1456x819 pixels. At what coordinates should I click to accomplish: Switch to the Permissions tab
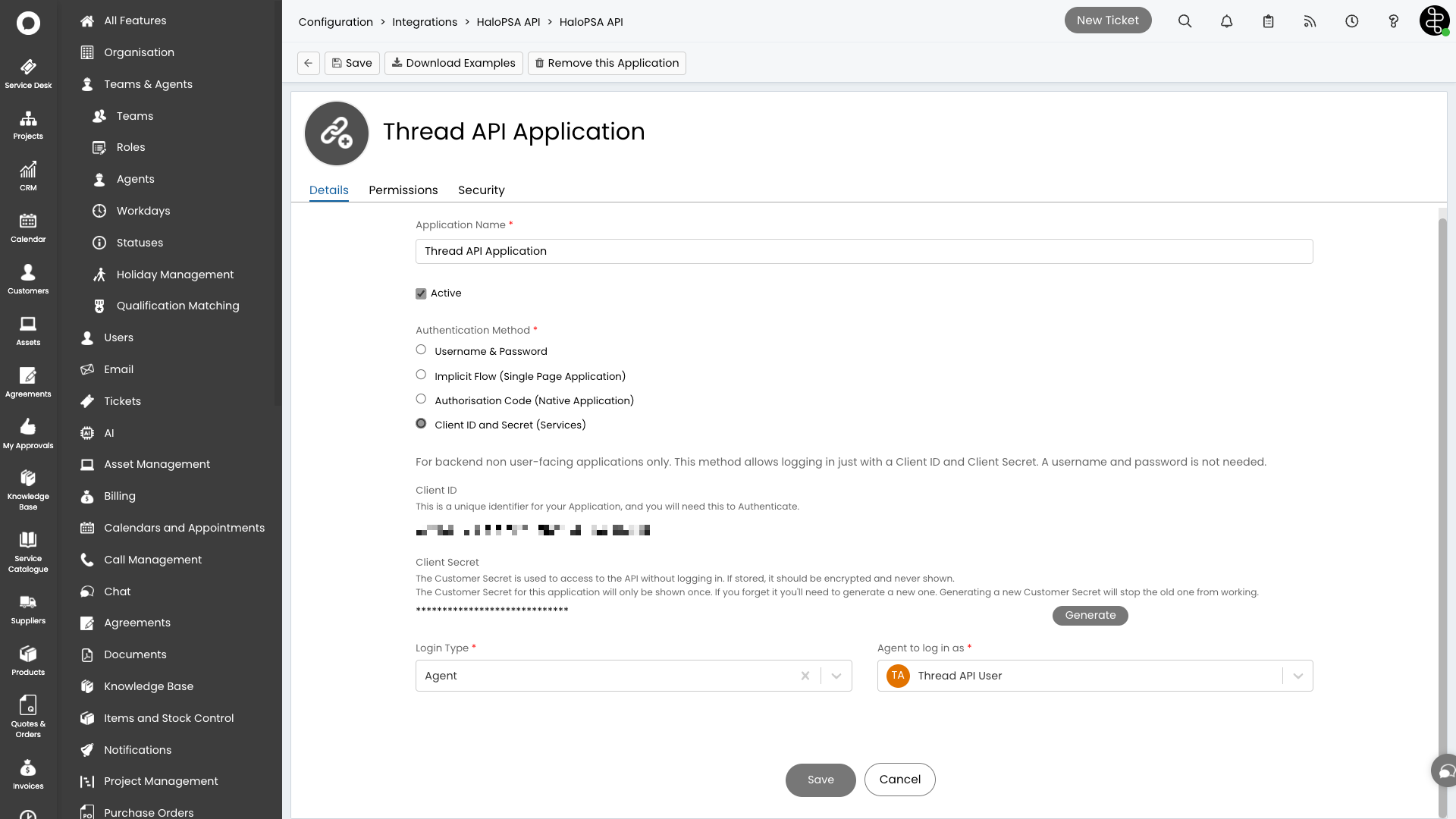[403, 190]
